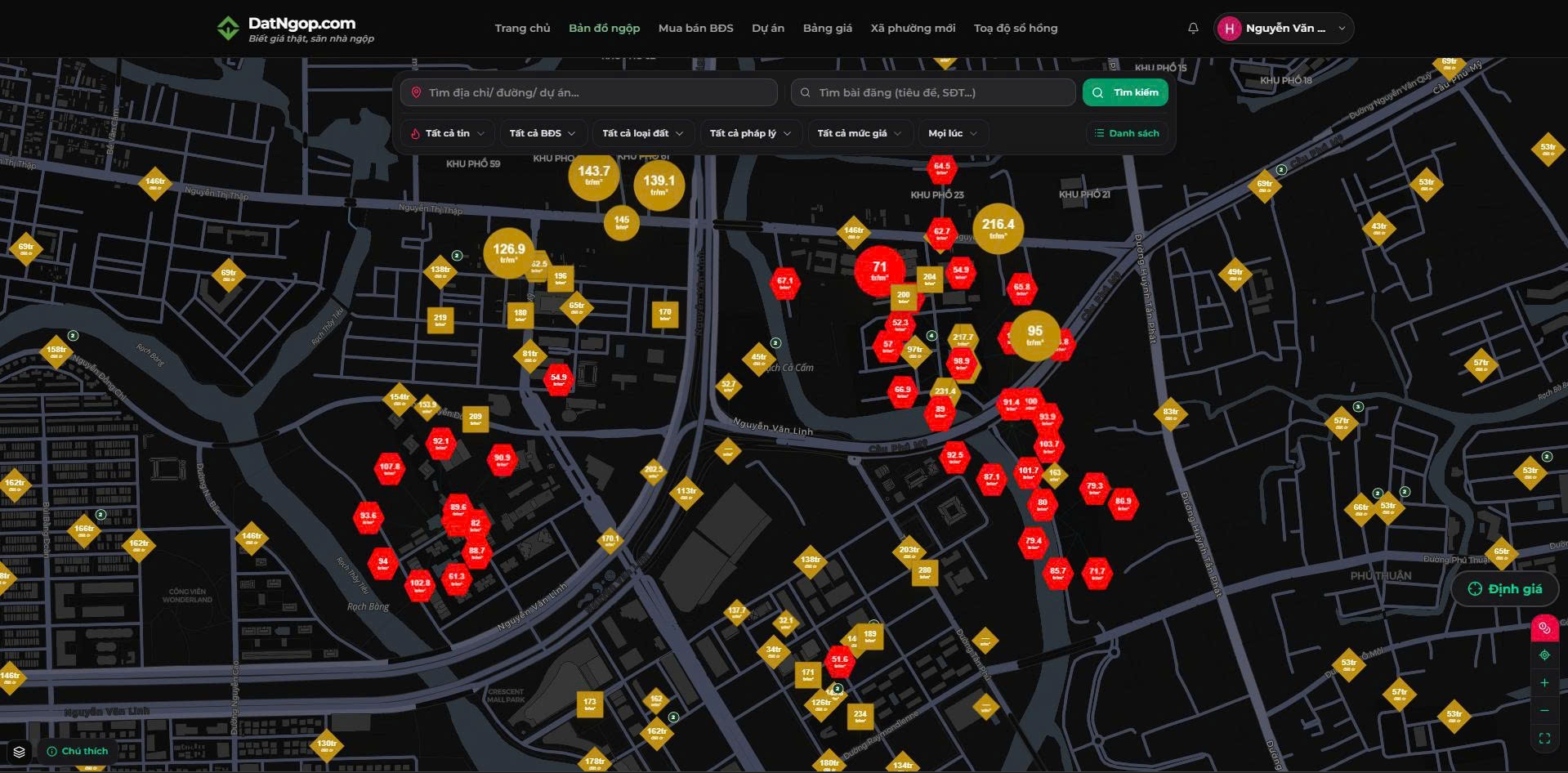Zoom in with the plus button
Viewport: 1568px width, 773px height.
pos(1544,683)
